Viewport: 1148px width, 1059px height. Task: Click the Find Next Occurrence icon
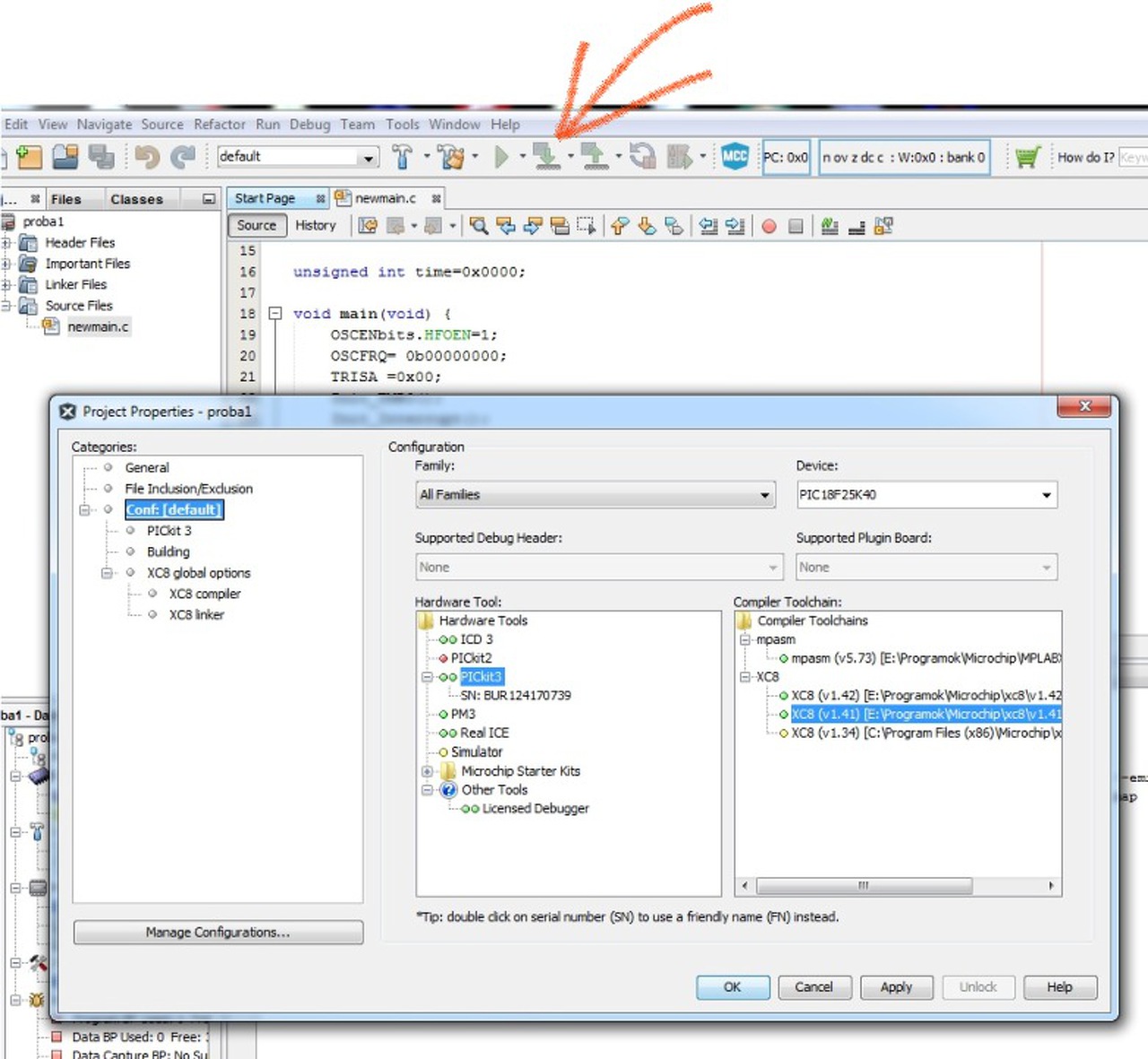(x=533, y=226)
